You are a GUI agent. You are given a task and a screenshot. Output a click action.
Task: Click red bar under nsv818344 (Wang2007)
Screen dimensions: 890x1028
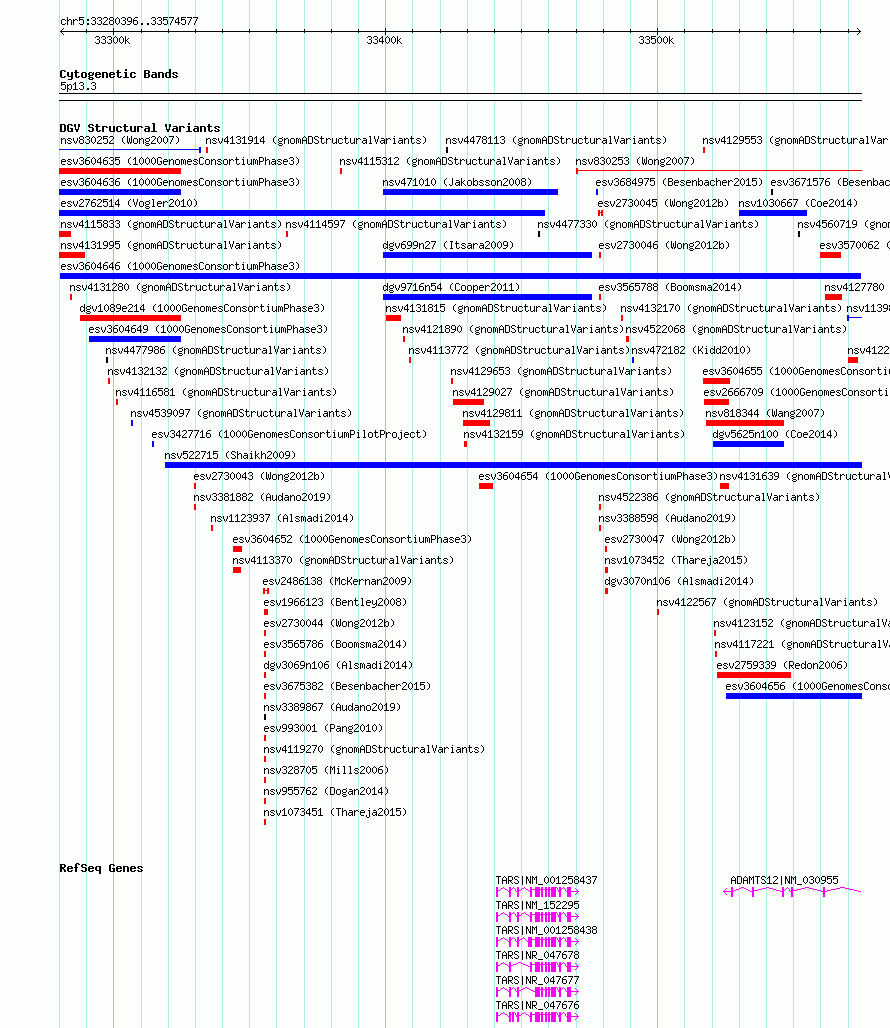[x=745, y=423]
